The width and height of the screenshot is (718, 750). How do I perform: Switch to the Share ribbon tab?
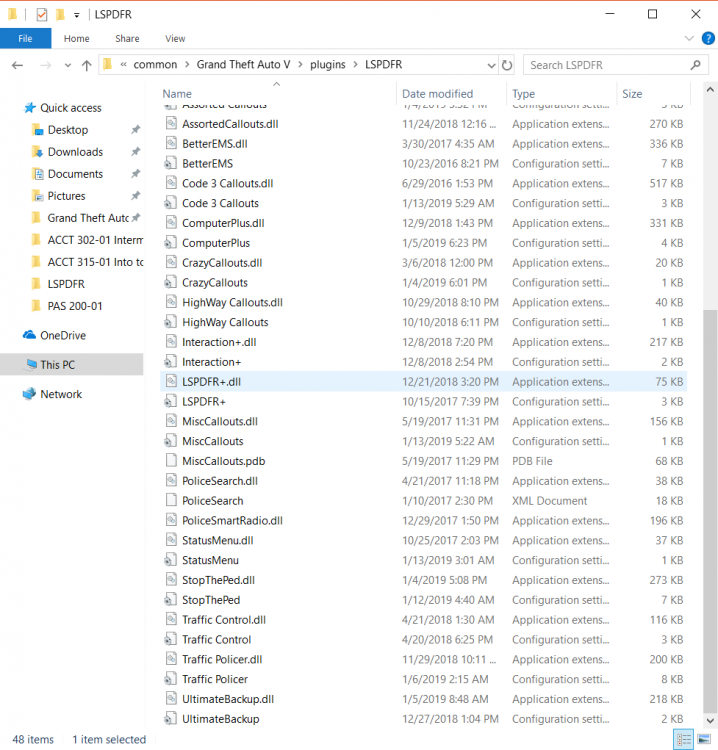tap(127, 38)
